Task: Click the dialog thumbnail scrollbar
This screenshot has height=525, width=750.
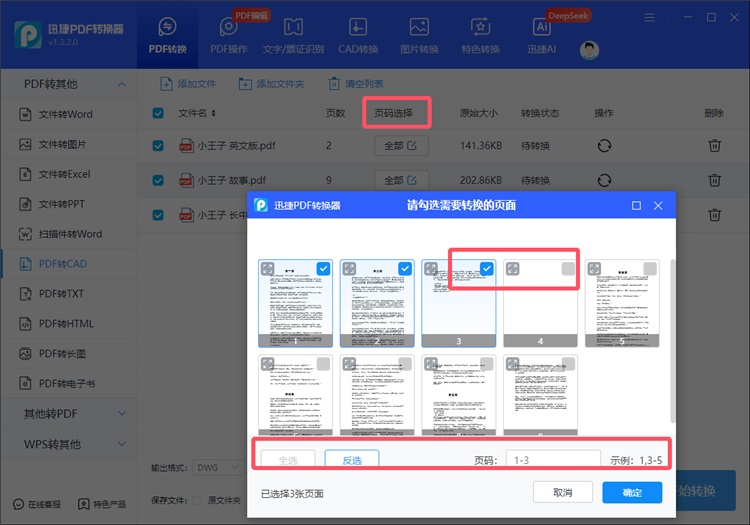Action: pos(673,341)
